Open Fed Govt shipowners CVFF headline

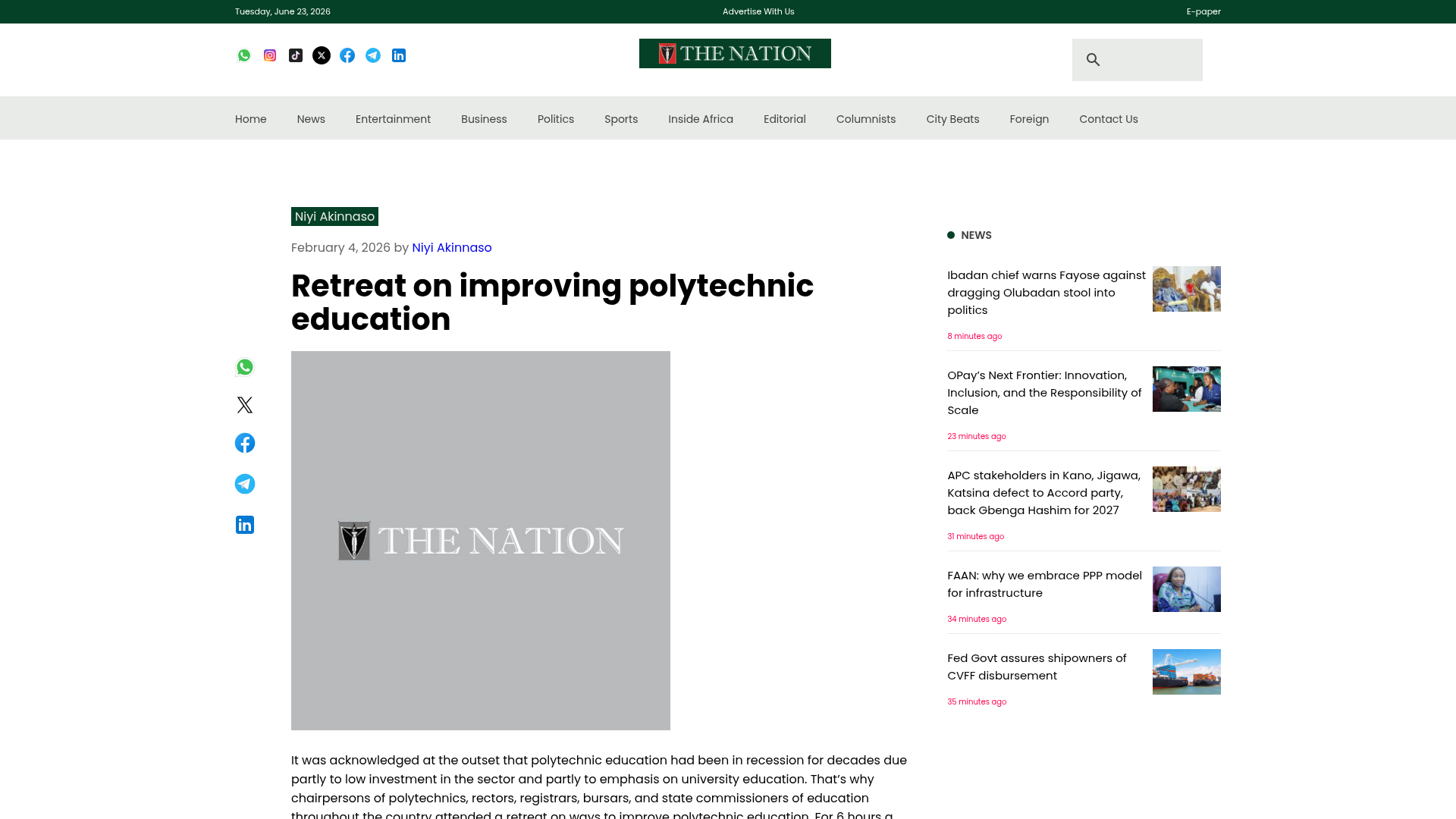[x=1037, y=667]
